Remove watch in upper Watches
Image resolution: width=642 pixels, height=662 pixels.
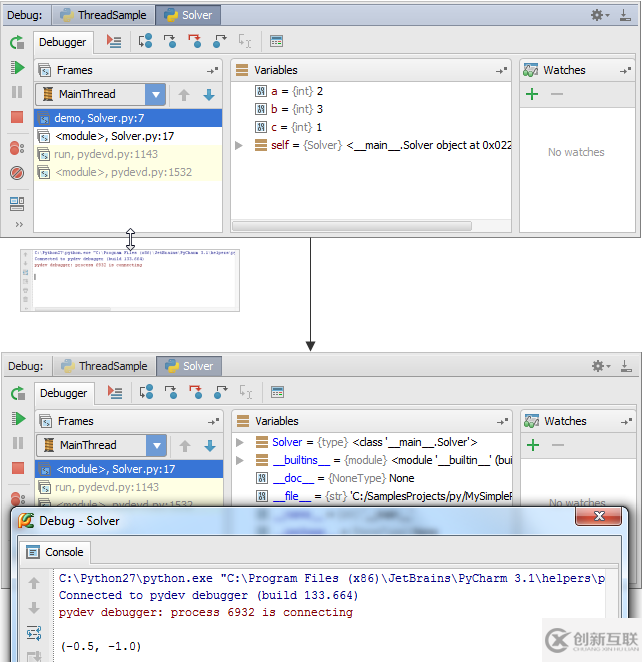pos(557,94)
